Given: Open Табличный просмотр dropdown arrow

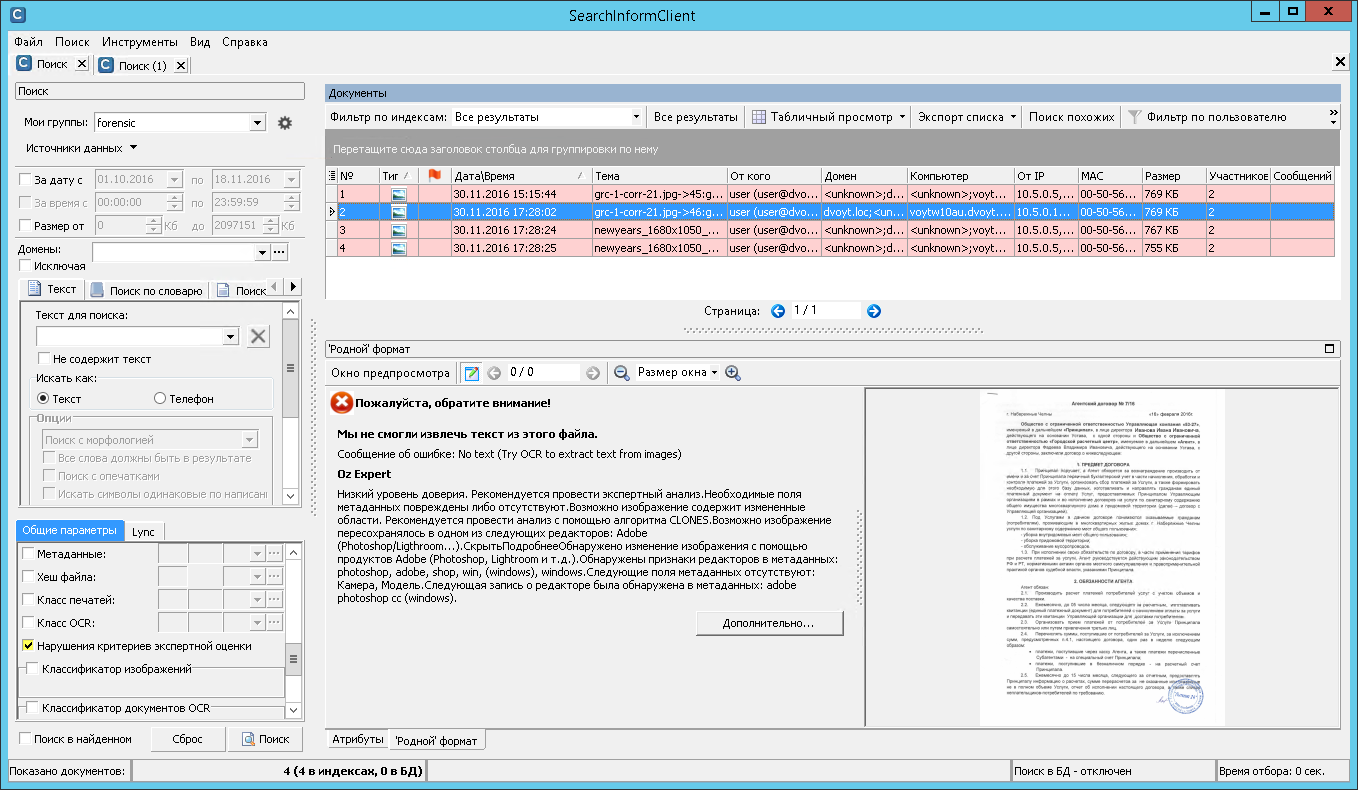Looking at the screenshot, I should coord(901,117).
